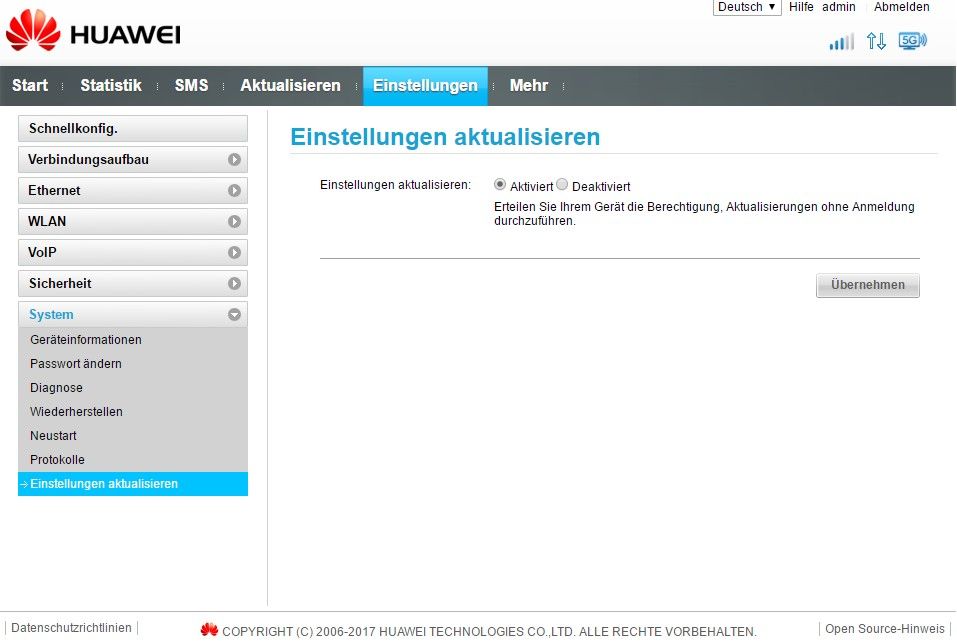The width and height of the screenshot is (957, 644).
Task: Select the Deaktiviert radio button
Action: click(x=562, y=185)
